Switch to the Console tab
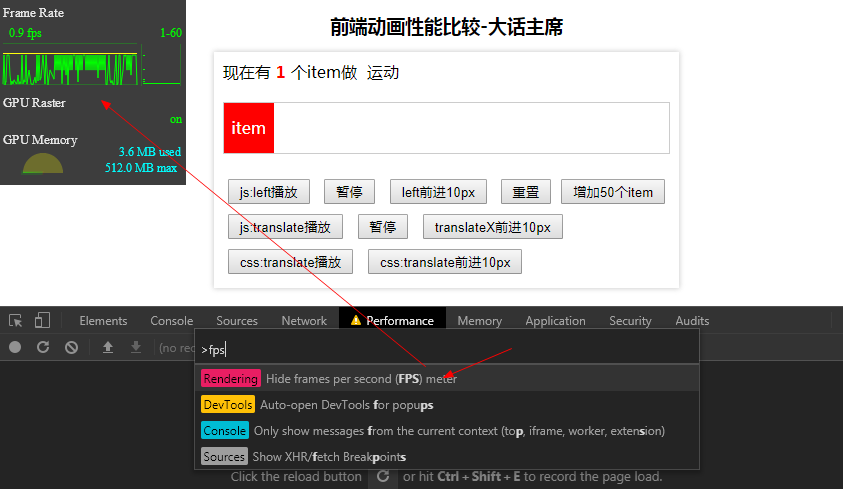This screenshot has width=843, height=489. point(172,321)
